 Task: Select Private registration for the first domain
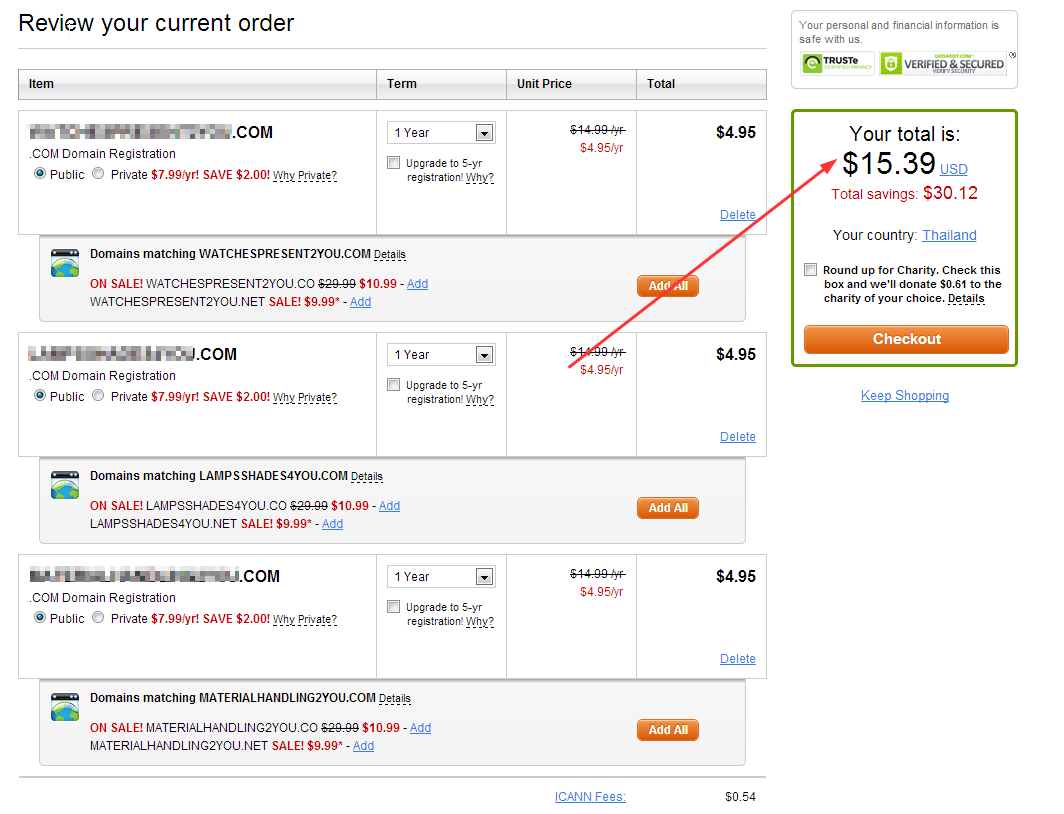coord(98,174)
